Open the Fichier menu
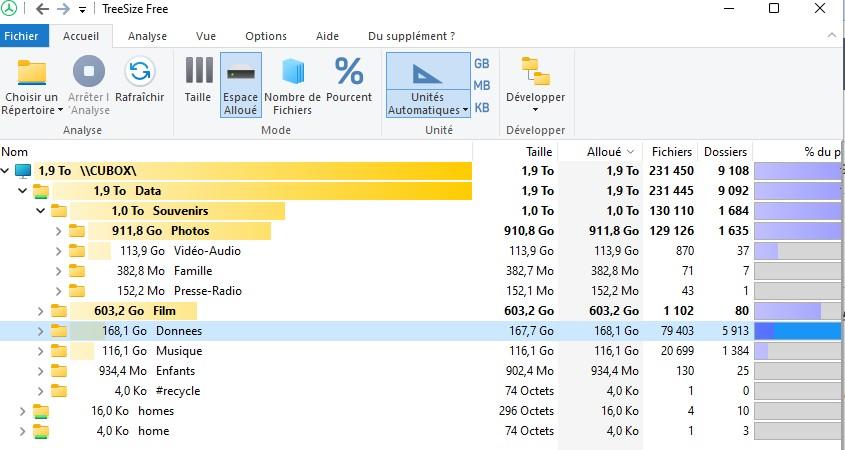 click(20, 36)
